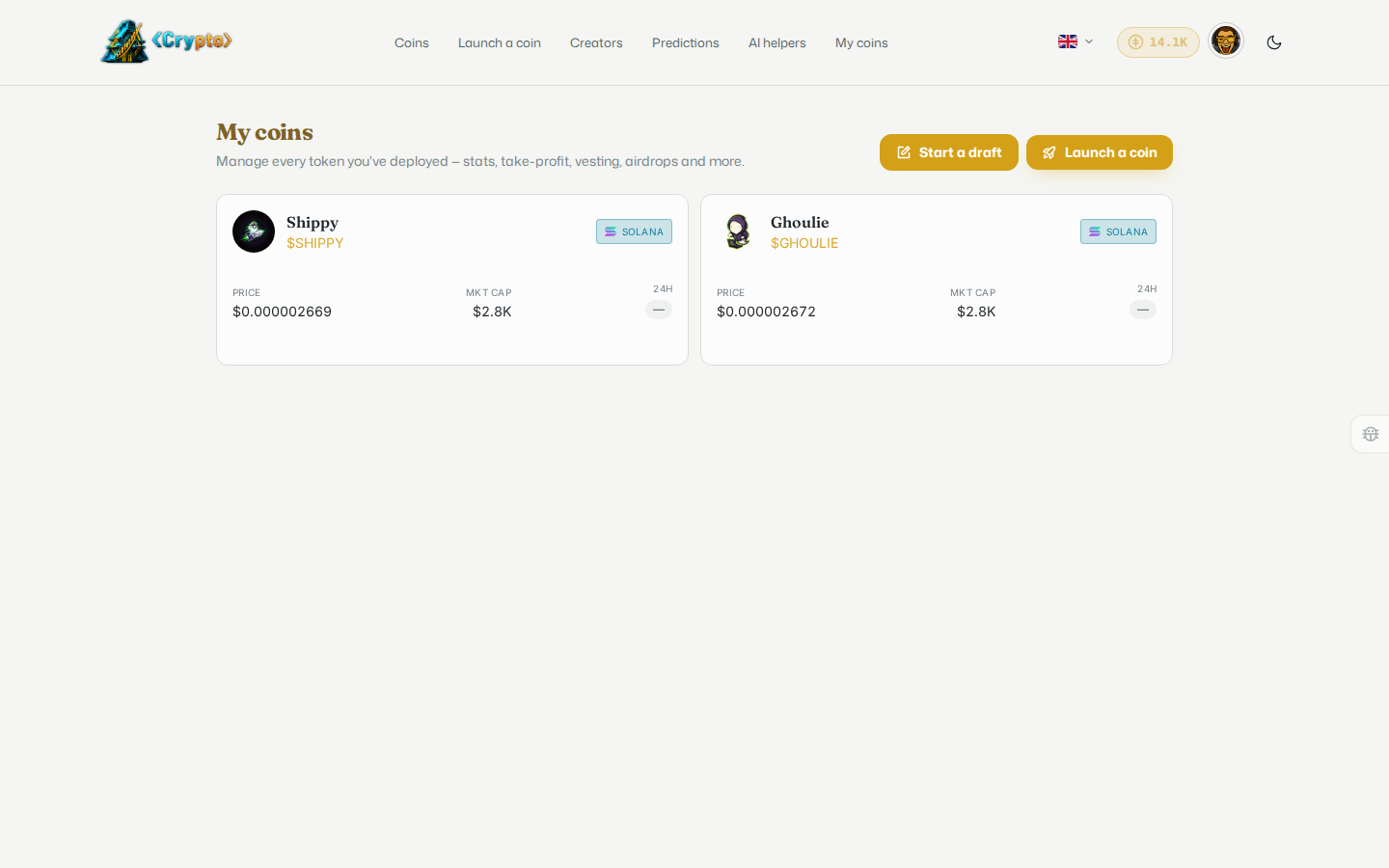Select My coins nav item
The image size is (1389, 868).
(x=861, y=42)
